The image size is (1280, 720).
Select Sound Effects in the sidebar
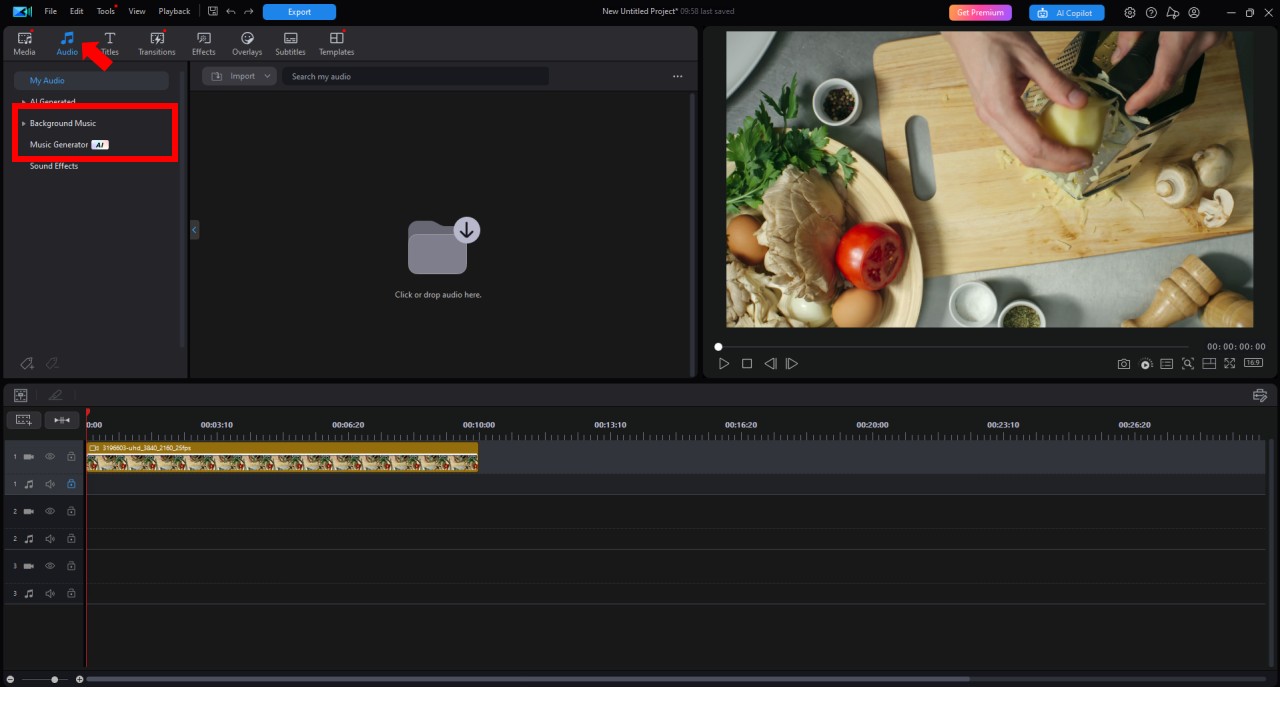54,166
